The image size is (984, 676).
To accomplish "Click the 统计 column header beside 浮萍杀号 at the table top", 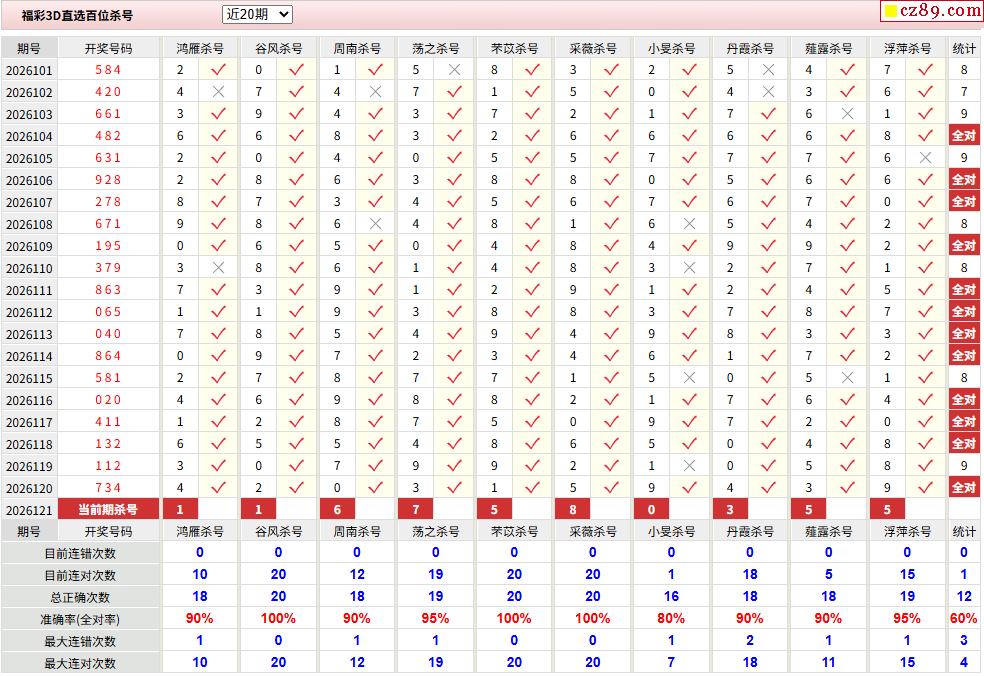I will (964, 48).
